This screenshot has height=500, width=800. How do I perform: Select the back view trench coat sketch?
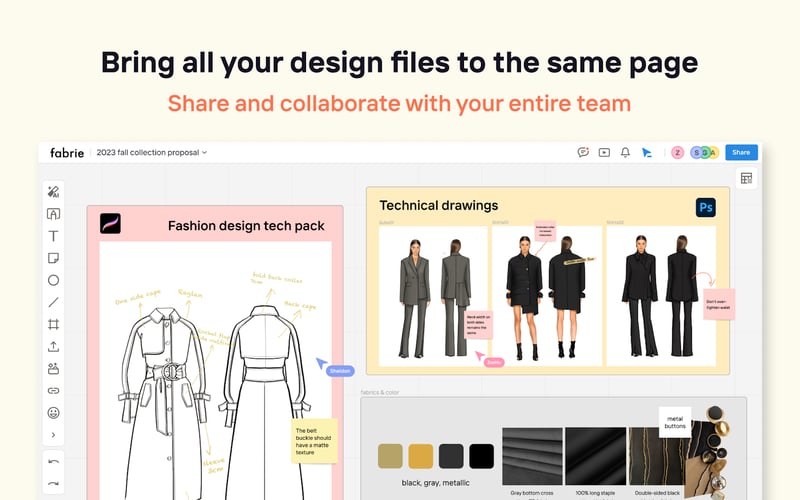[265, 403]
